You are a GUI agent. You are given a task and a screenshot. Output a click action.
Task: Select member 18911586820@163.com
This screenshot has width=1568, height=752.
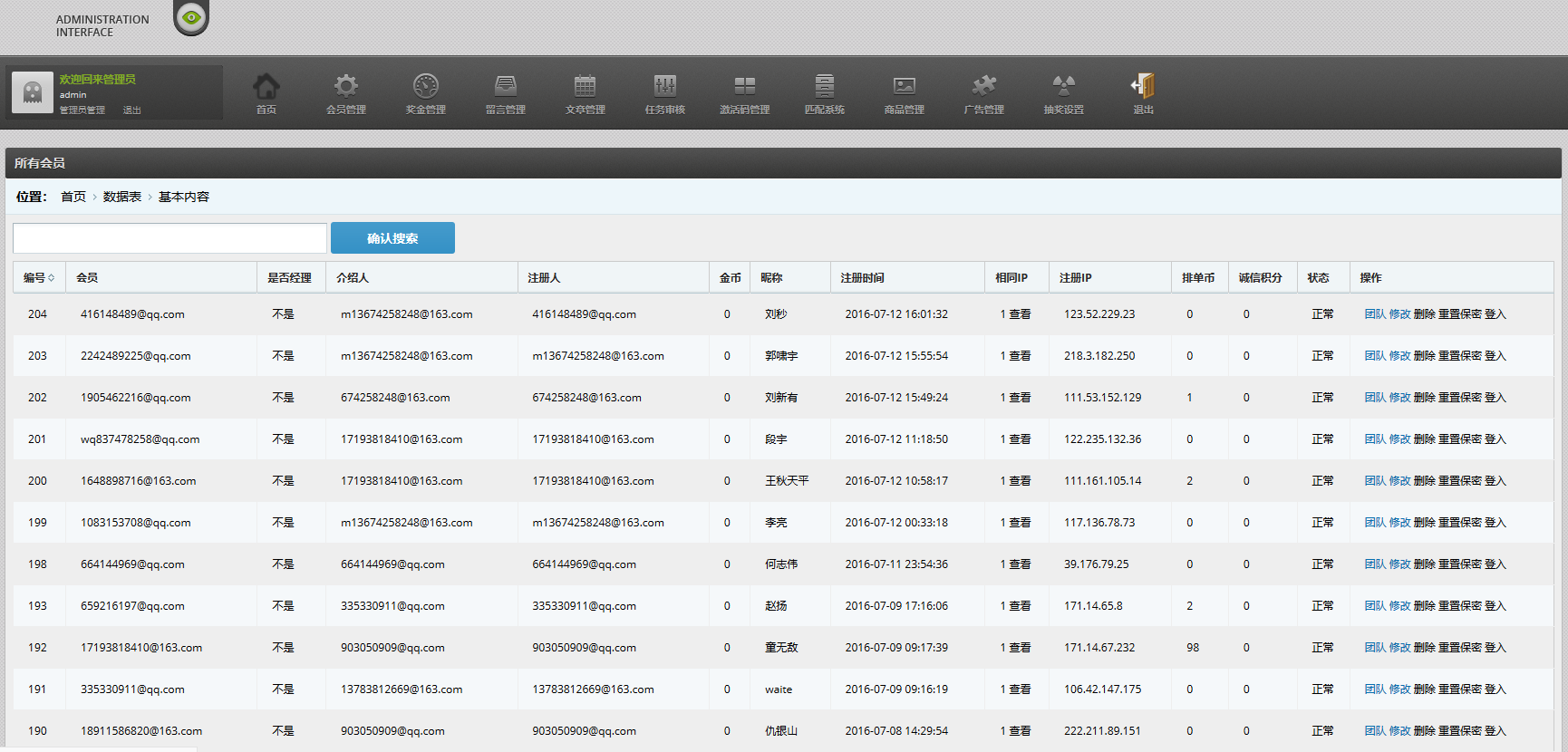[x=141, y=731]
